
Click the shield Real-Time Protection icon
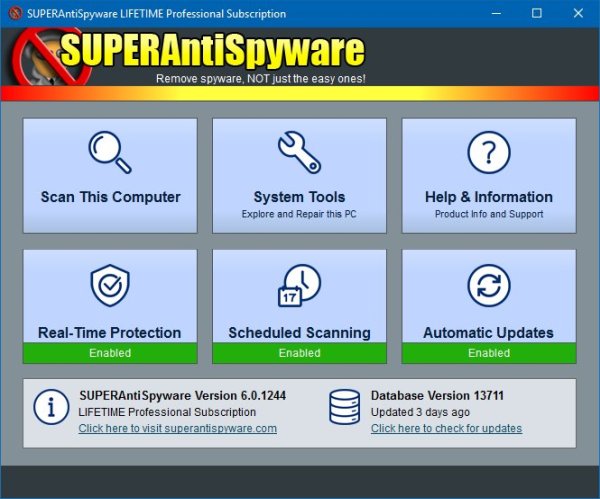[x=109, y=287]
